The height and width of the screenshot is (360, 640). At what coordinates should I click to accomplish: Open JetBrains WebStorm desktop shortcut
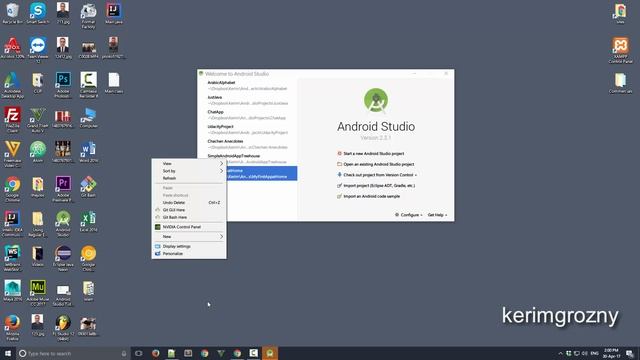(12, 258)
